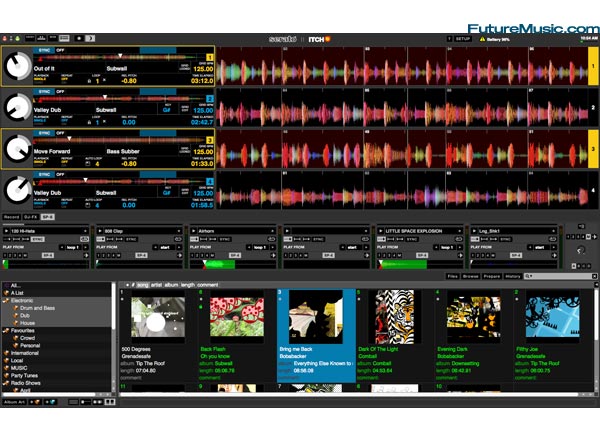This screenshot has height=432, width=600.
Task: Click the battery warning icon
Action: click(x=482, y=39)
